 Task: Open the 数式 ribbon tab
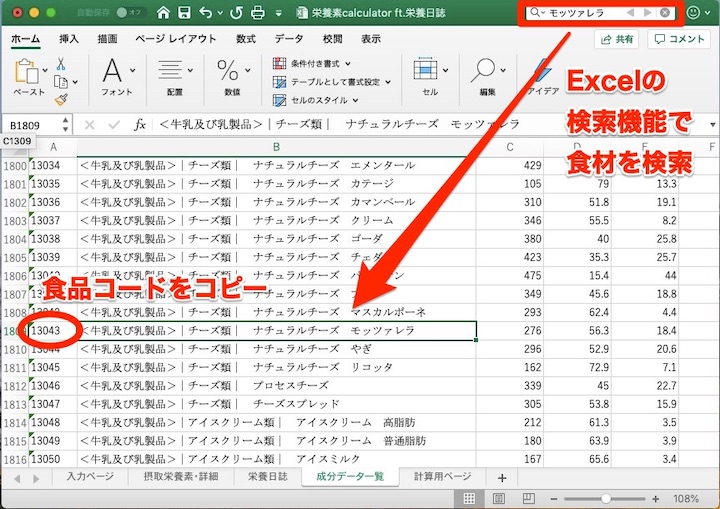point(246,39)
